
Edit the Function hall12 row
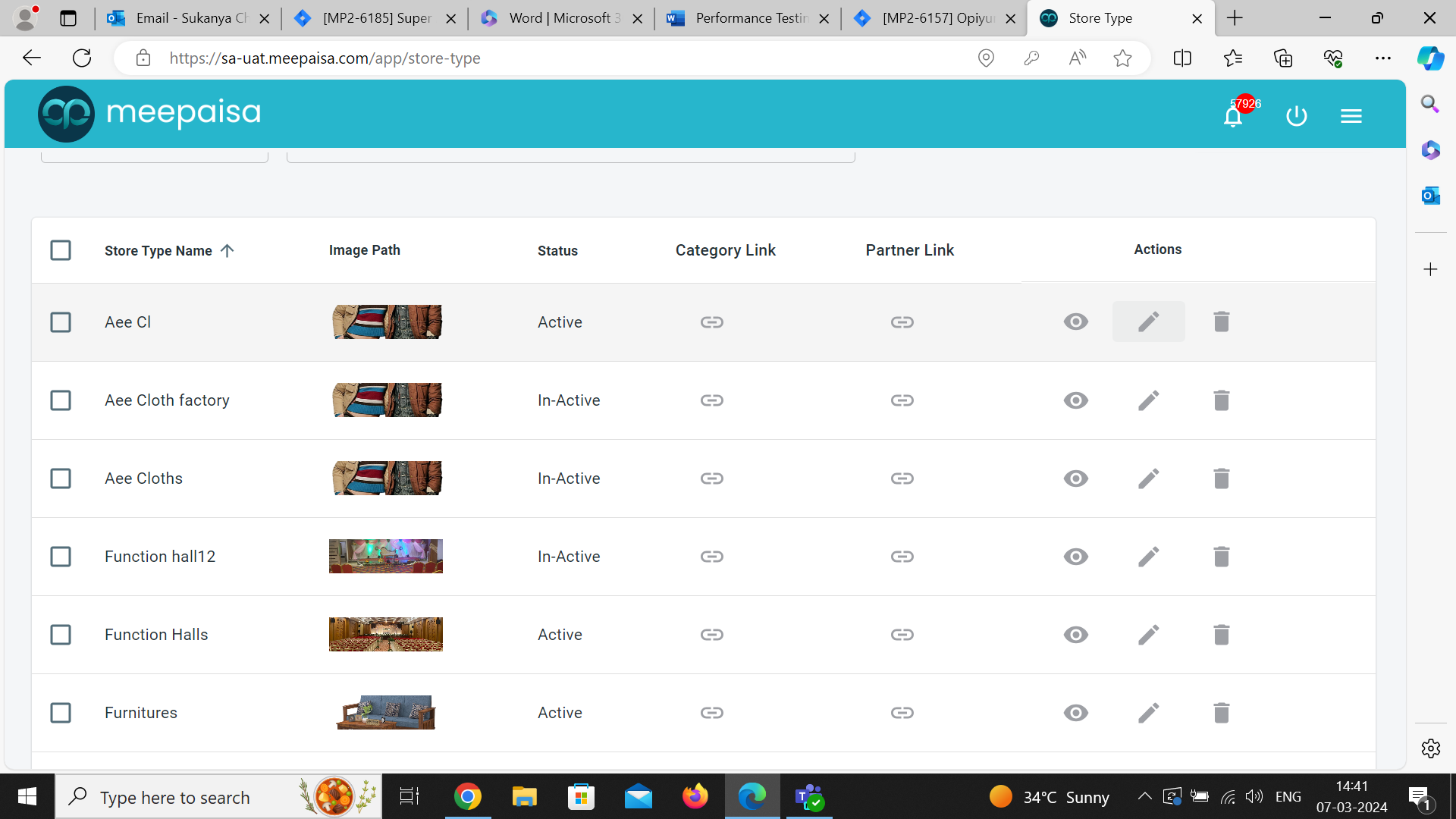[x=1149, y=557]
